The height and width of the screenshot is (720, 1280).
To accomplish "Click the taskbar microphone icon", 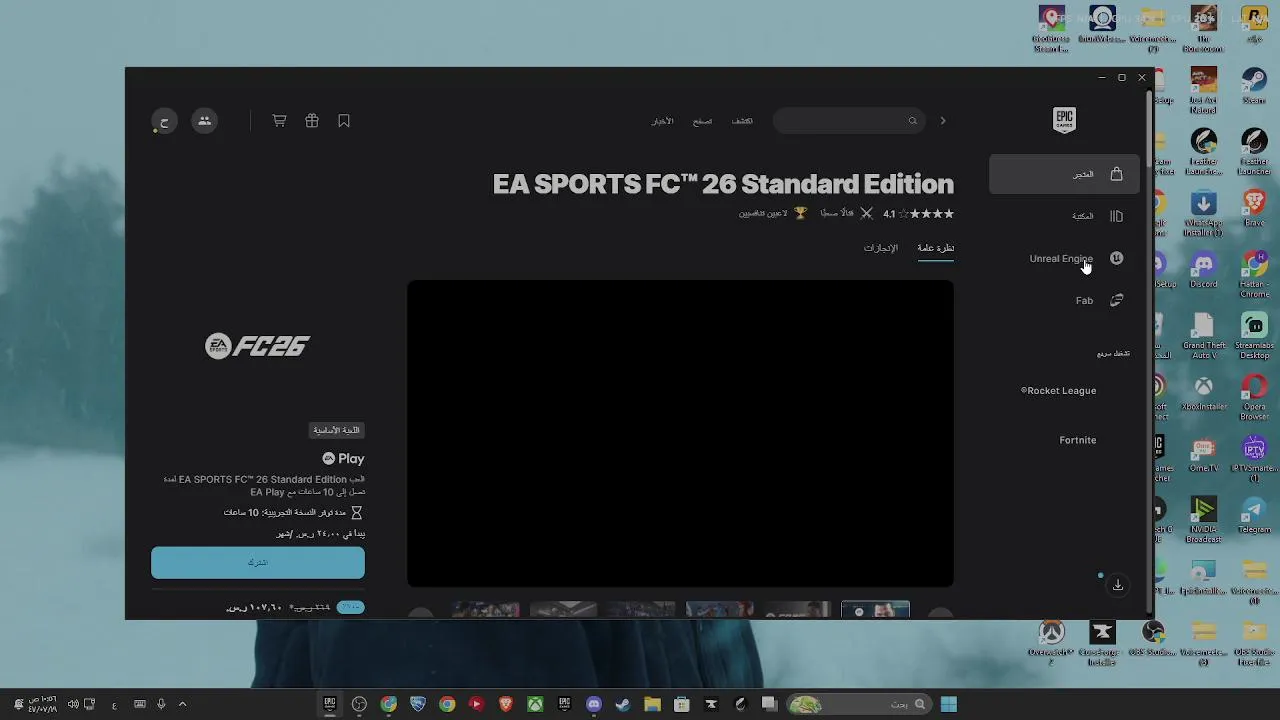I will click(161, 704).
